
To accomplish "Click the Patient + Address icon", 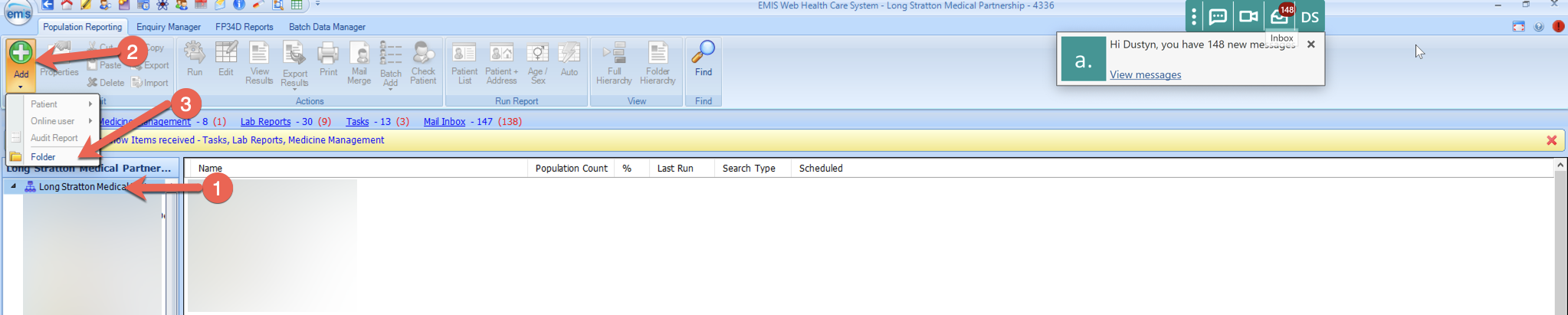I will point(501,53).
